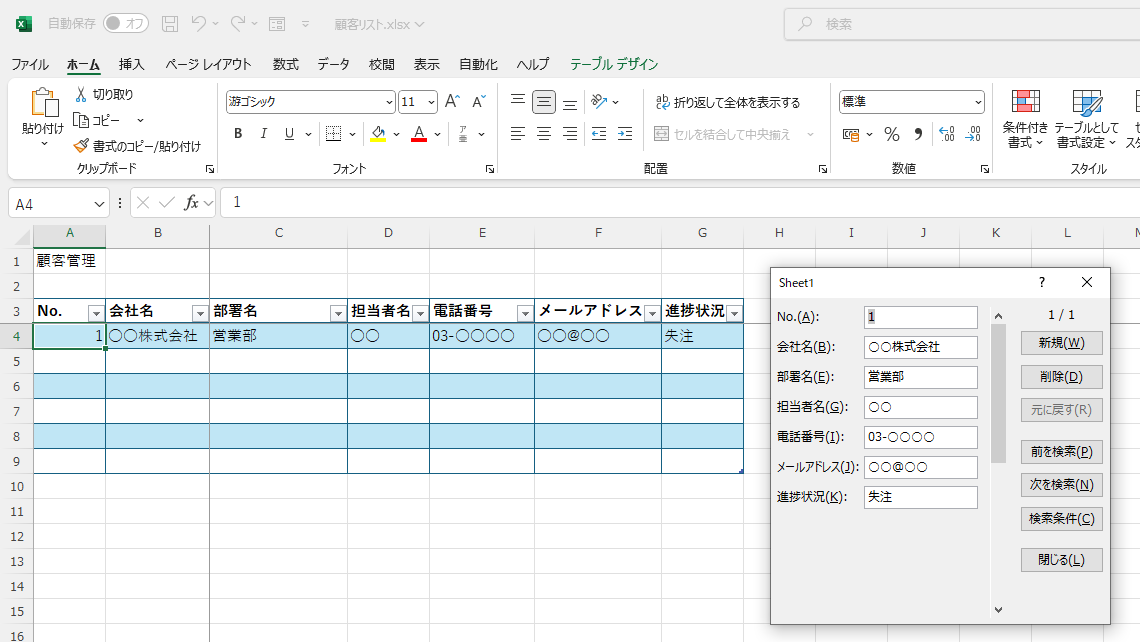Open the font name dropdown
Screen dimensions: 1140x642
click(389, 102)
